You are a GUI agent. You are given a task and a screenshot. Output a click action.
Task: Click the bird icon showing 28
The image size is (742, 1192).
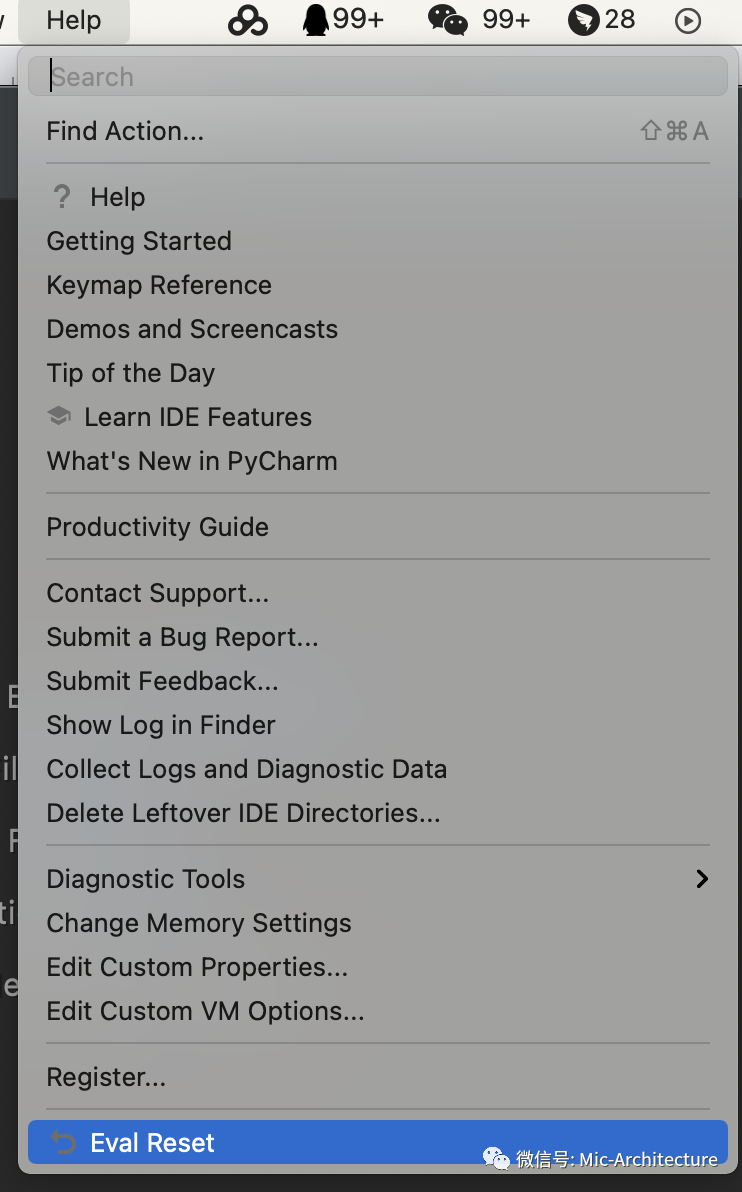coord(584,21)
